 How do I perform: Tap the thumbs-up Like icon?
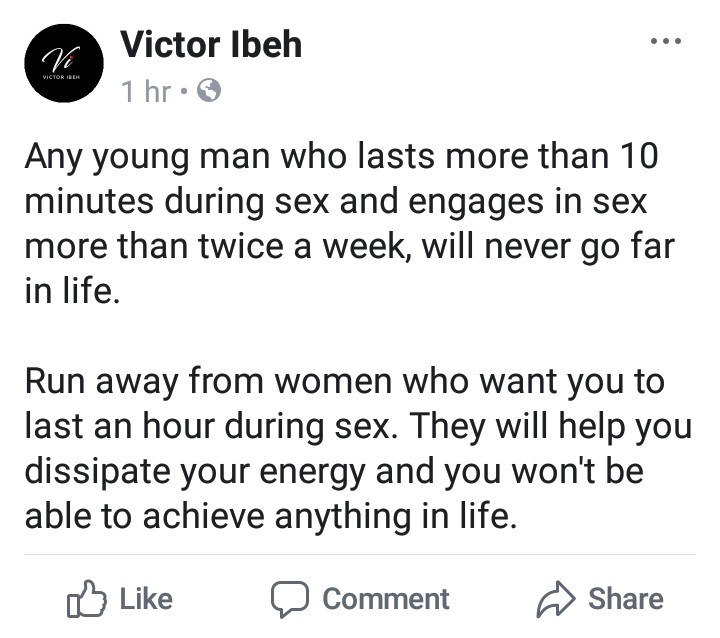coord(85,599)
